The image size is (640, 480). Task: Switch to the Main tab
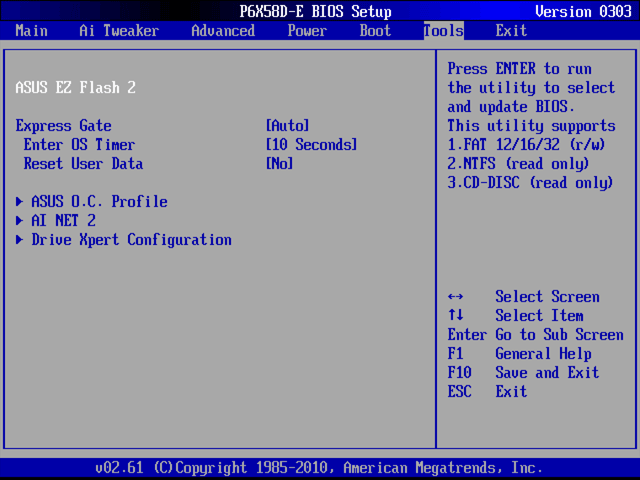[x=31, y=31]
